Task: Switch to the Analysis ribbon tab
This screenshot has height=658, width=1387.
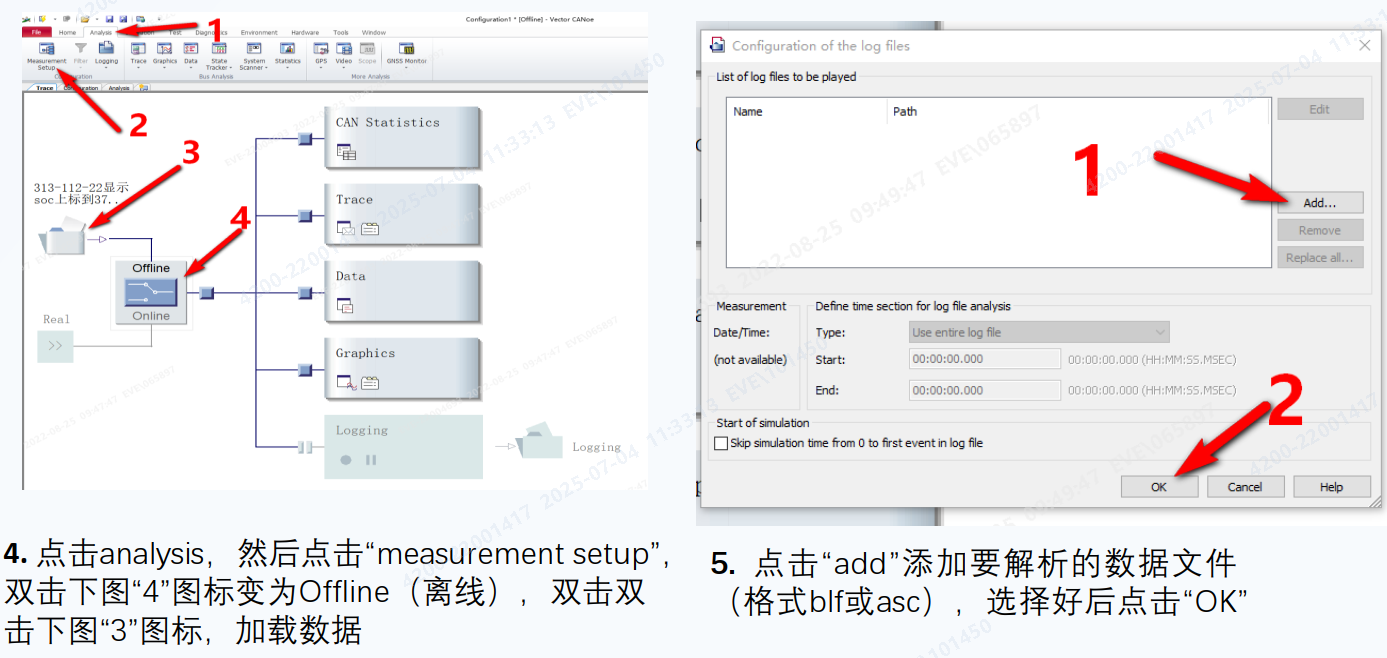Action: click(101, 33)
